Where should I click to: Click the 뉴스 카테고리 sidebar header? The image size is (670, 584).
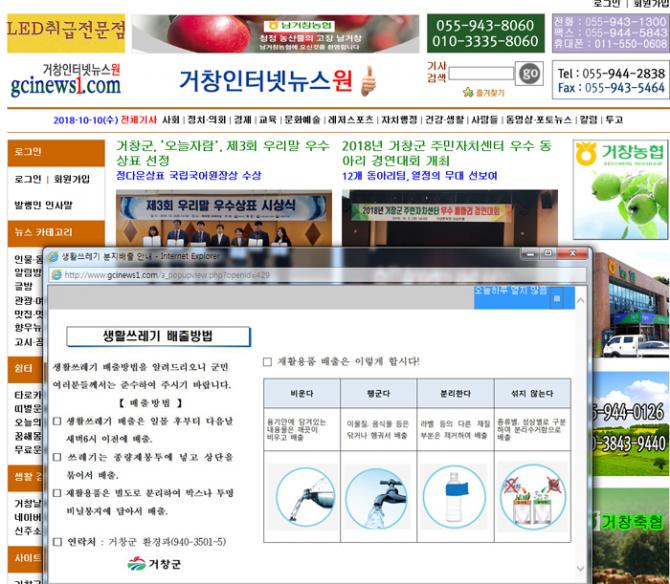[56, 232]
